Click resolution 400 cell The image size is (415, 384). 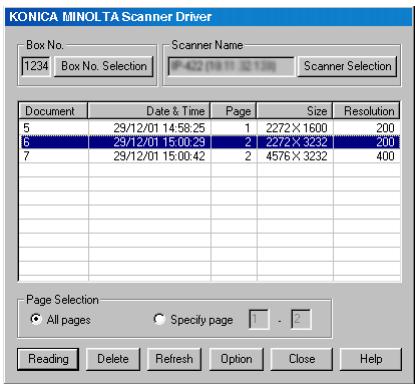(385, 156)
